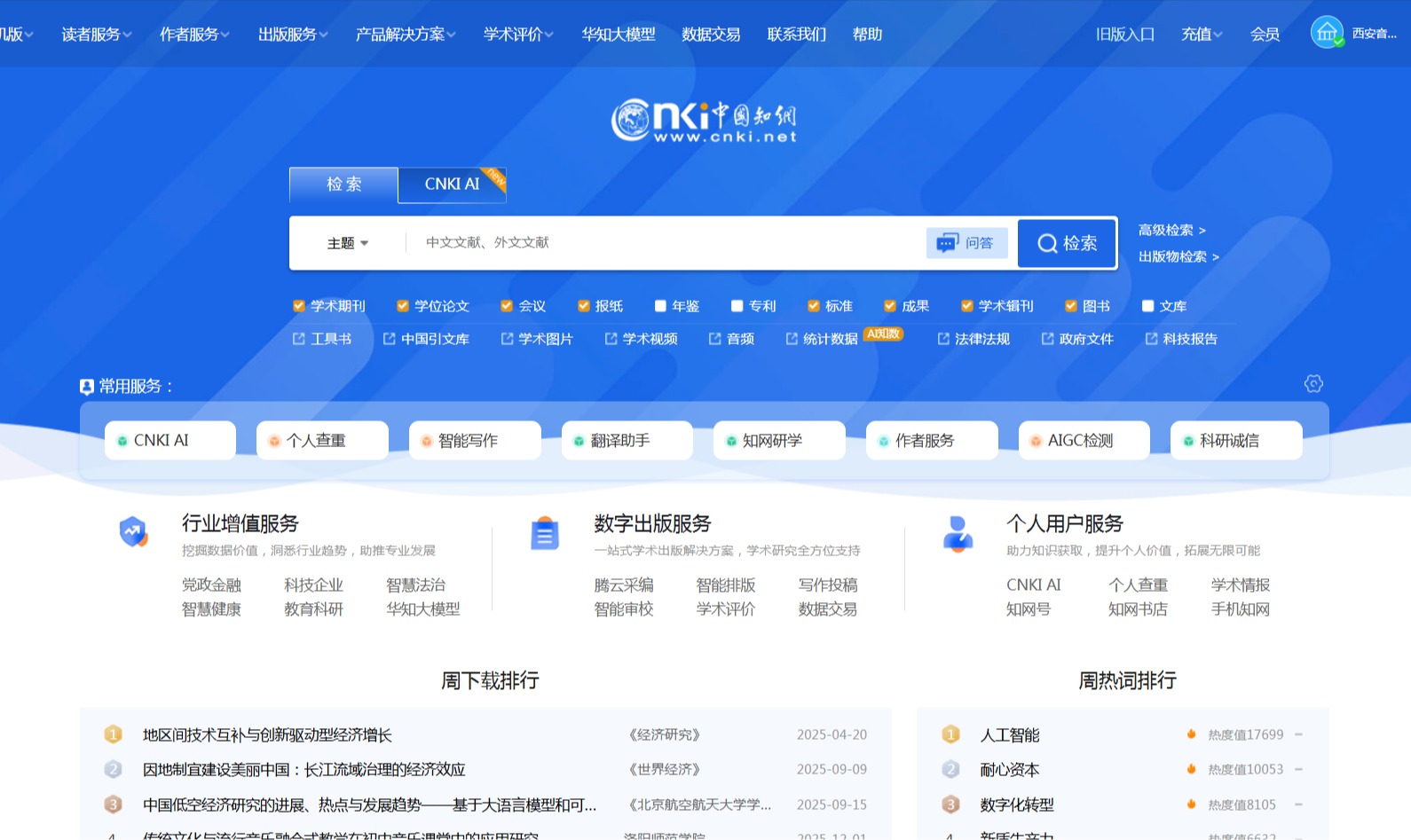The image size is (1411, 840).
Task: Check the 专利 checkbox
Action: (737, 306)
